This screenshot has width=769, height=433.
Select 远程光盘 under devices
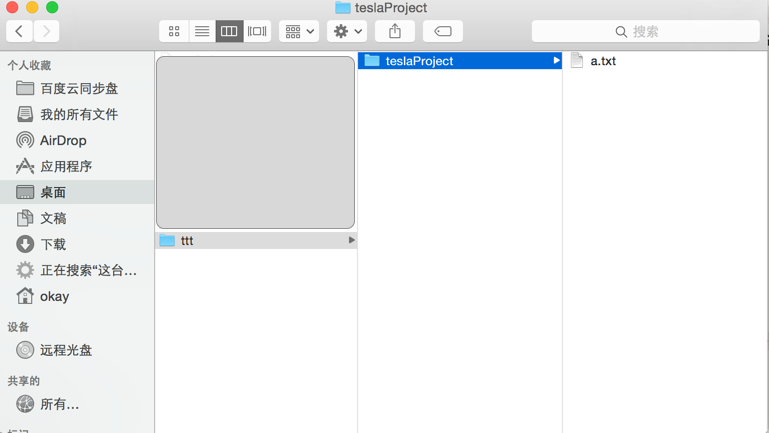65,350
